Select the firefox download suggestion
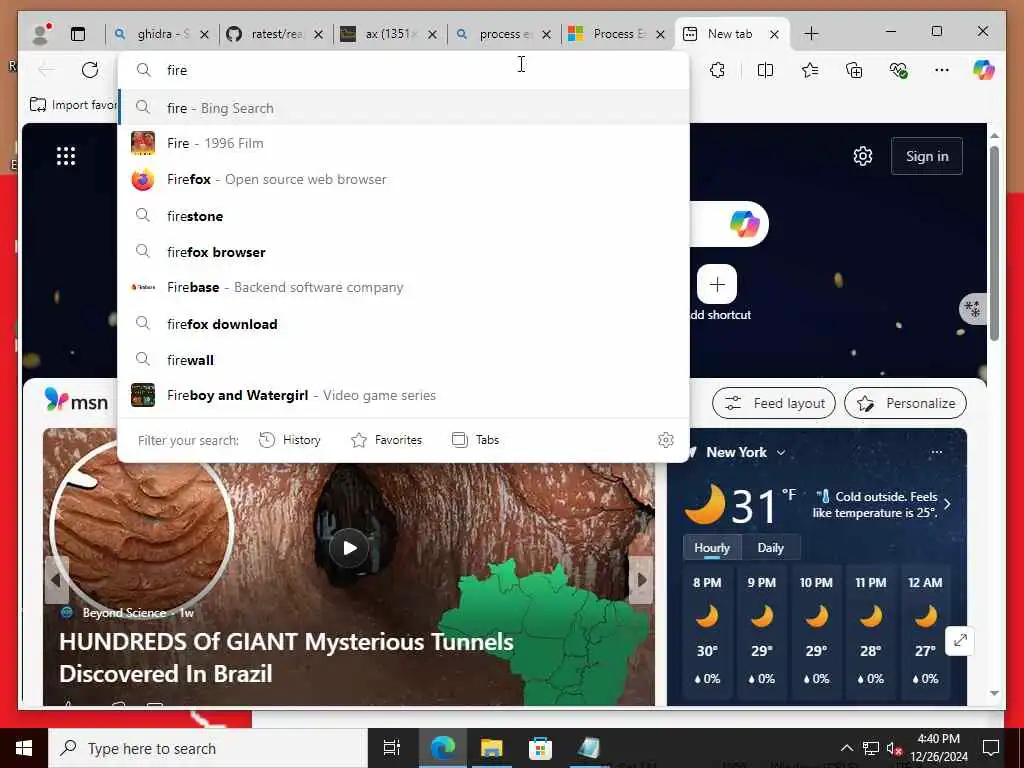1024x768 pixels. [x=404, y=324]
